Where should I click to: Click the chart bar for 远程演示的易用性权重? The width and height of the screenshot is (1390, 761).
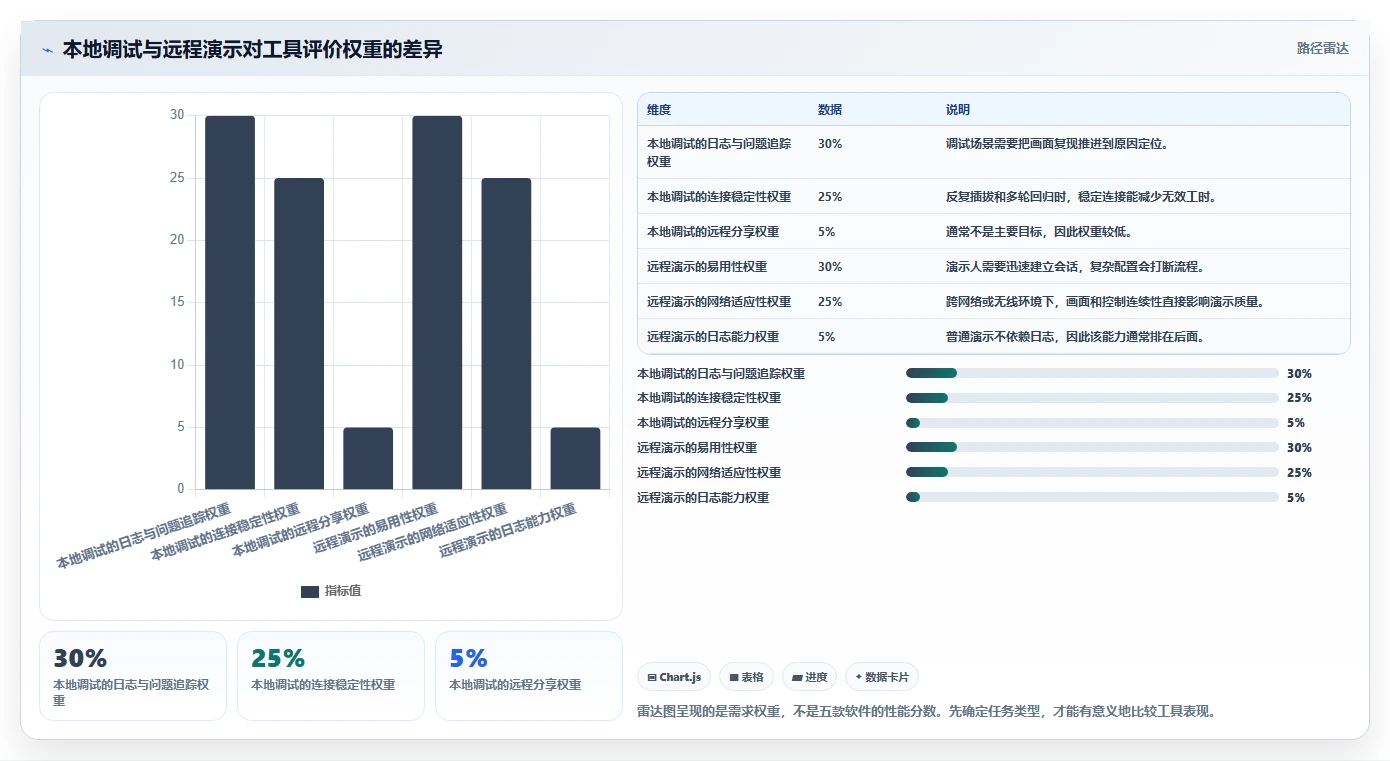(437, 302)
